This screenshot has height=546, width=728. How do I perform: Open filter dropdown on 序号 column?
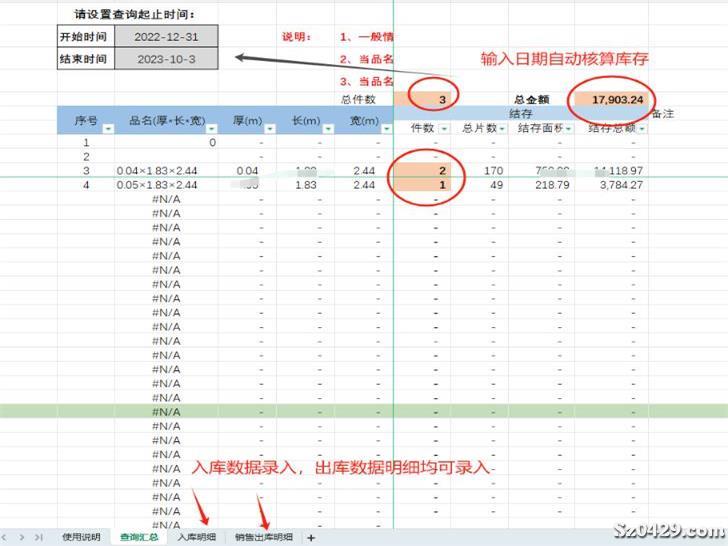pos(108,128)
